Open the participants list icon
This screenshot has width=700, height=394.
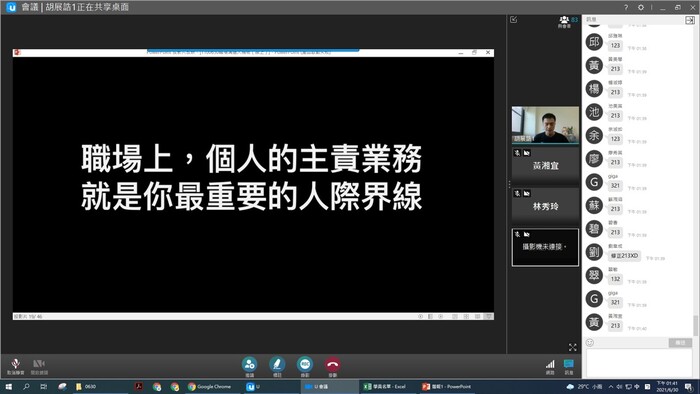click(x=564, y=20)
